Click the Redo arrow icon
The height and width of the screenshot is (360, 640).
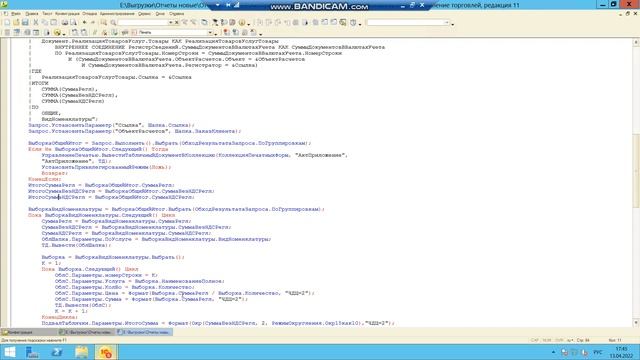(93, 22)
